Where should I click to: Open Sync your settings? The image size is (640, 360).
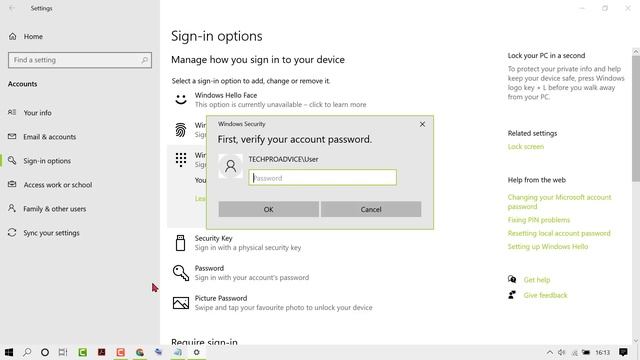[51, 233]
